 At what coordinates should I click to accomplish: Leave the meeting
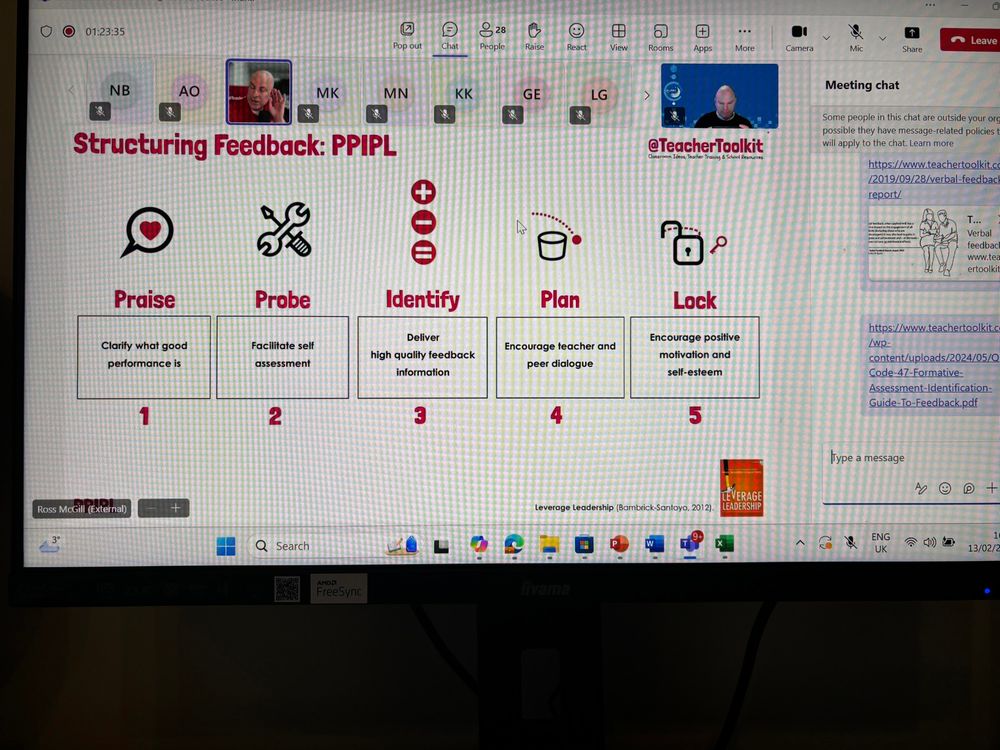pos(973,40)
